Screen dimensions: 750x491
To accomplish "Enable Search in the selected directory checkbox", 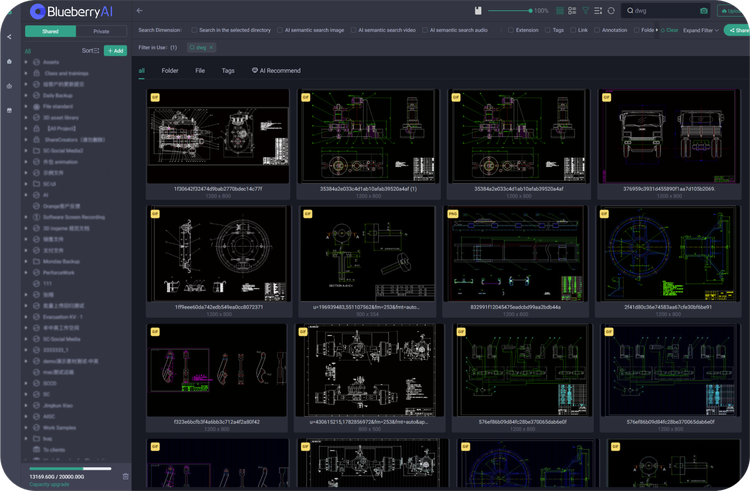I will pos(194,30).
